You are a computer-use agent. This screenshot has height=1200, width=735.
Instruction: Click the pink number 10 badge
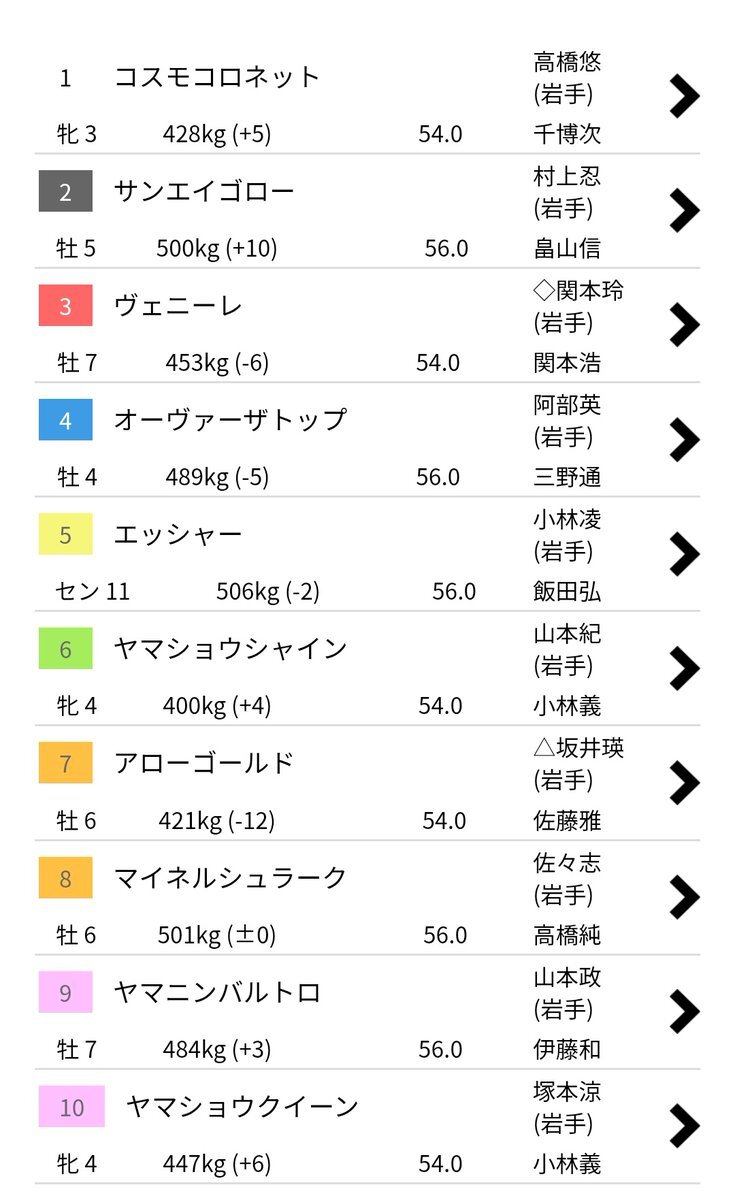coord(72,1107)
